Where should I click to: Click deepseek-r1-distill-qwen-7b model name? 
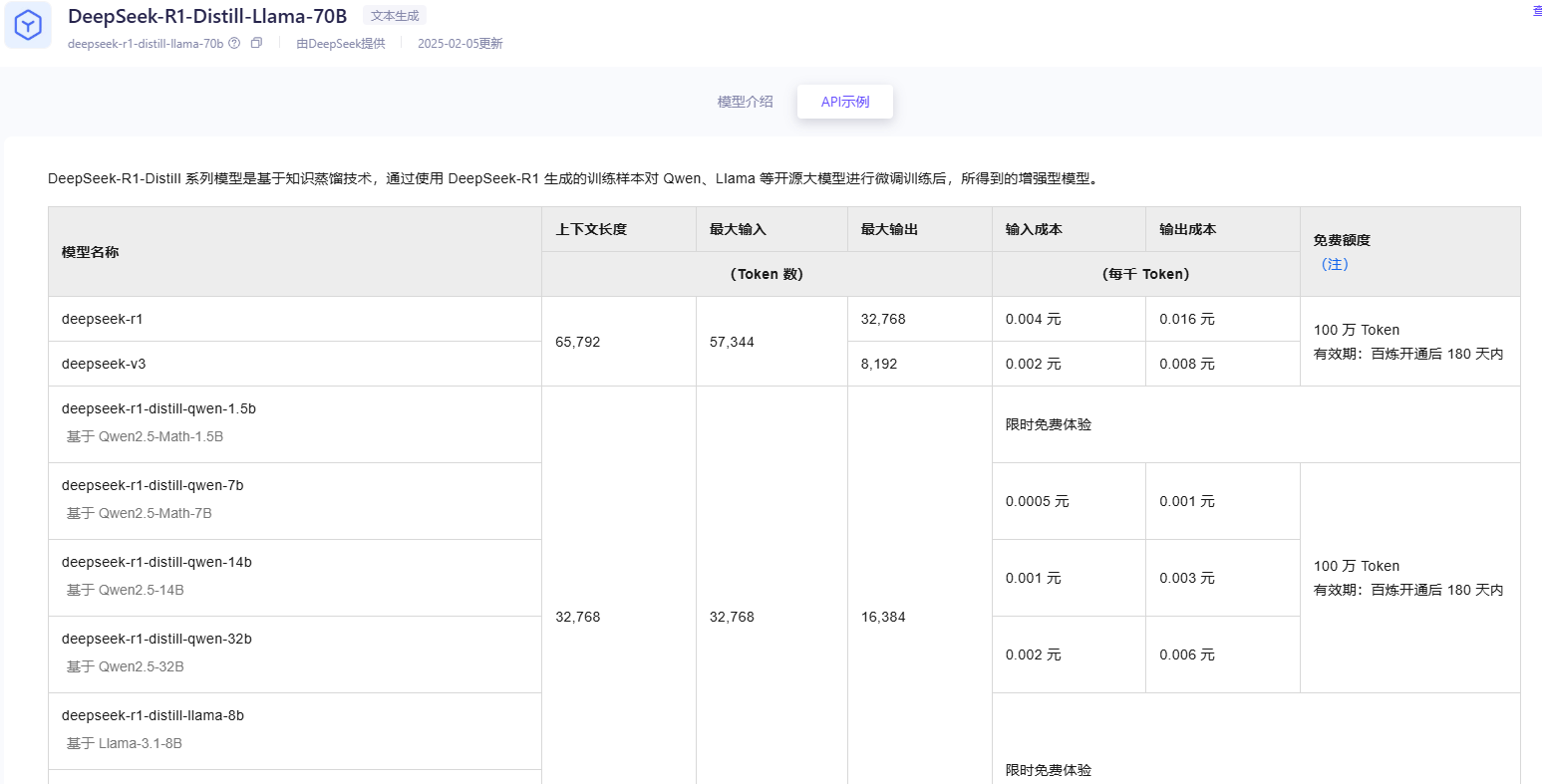(153, 485)
